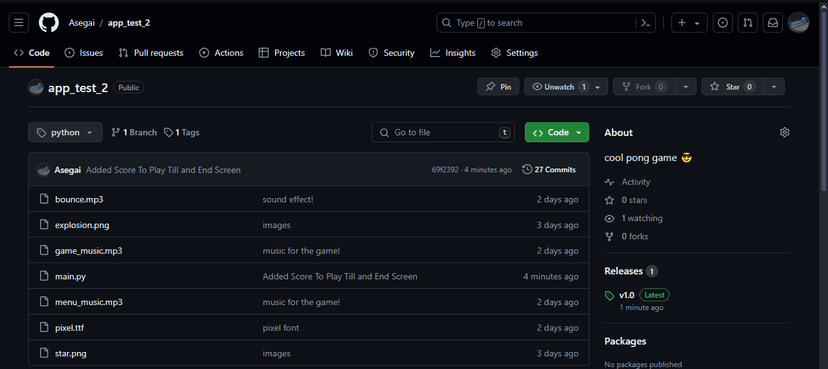This screenshot has width=828, height=369.
Task: Expand the dropdown arrow next to Fork
Action: click(686, 87)
